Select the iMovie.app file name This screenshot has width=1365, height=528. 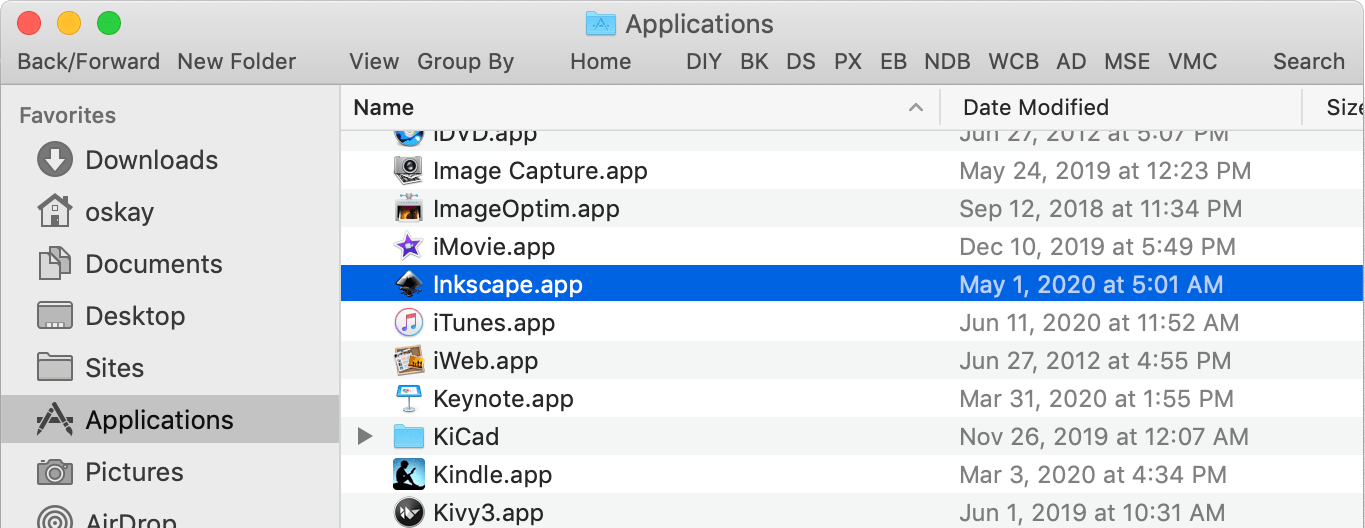(494, 247)
